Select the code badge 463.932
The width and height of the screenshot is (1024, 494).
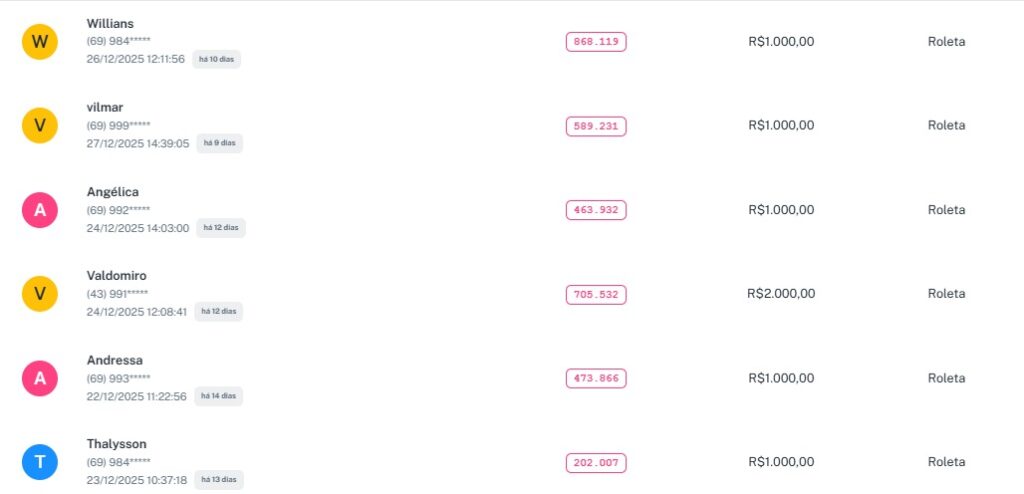coord(596,210)
